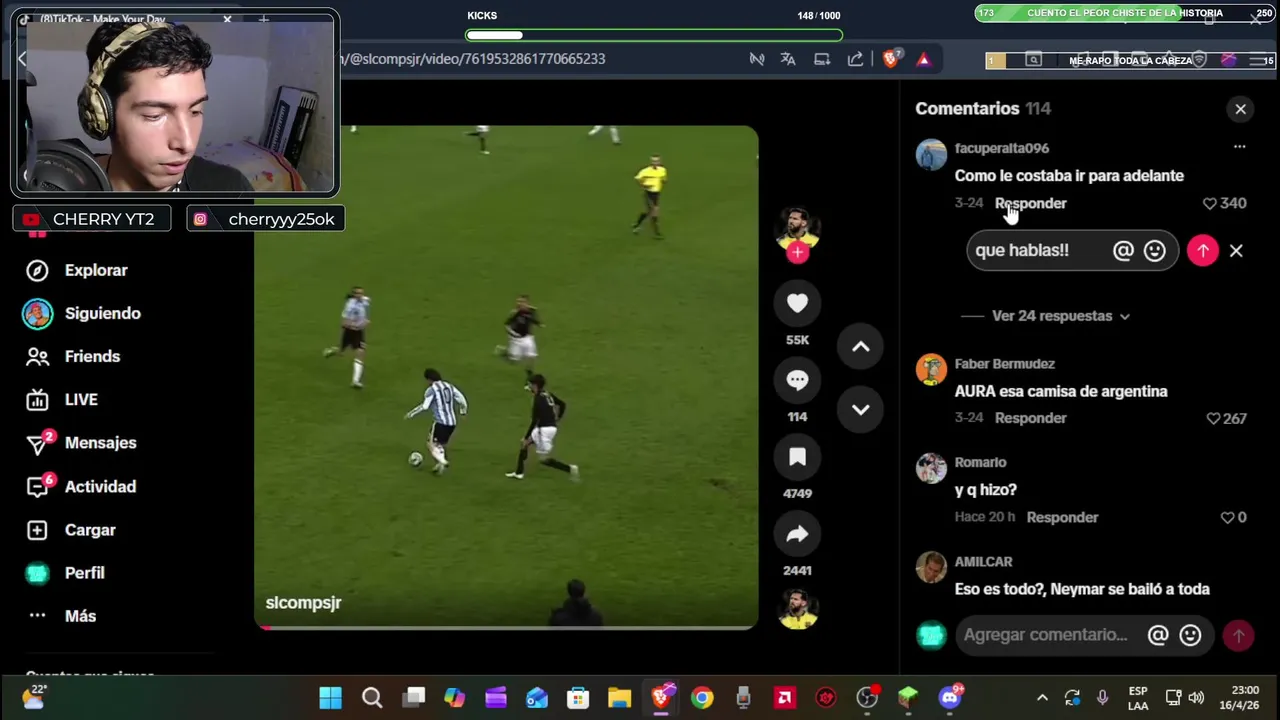This screenshot has width=1280, height=720.
Task: Go to previous video with up arrow
Action: [x=860, y=347]
